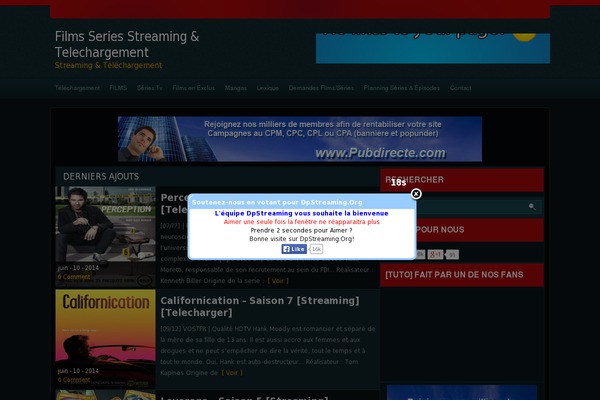Open the Lexique menu item
The image size is (600, 400).
(x=268, y=88)
